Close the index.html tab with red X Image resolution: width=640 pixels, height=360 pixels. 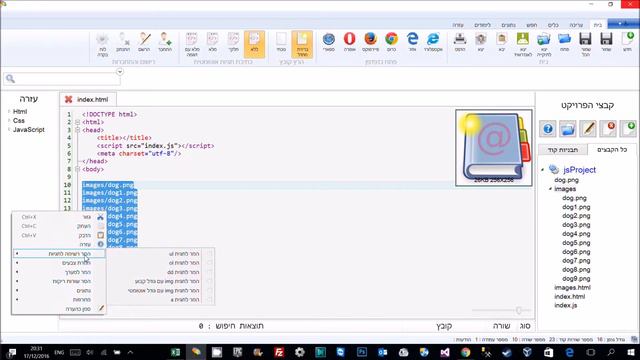(69, 99)
